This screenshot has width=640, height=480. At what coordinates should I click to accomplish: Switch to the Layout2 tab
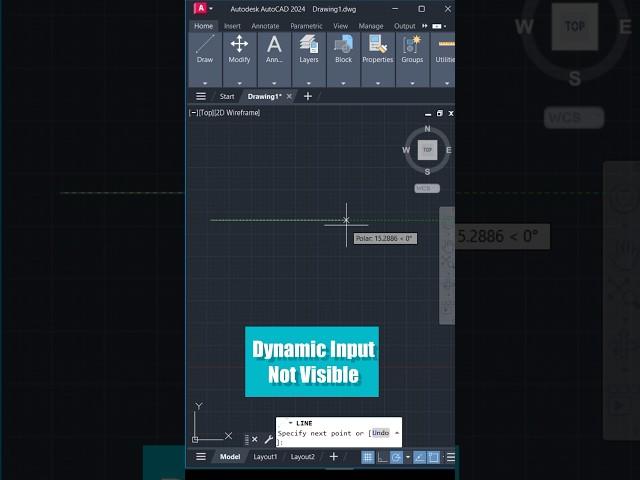[302, 456]
